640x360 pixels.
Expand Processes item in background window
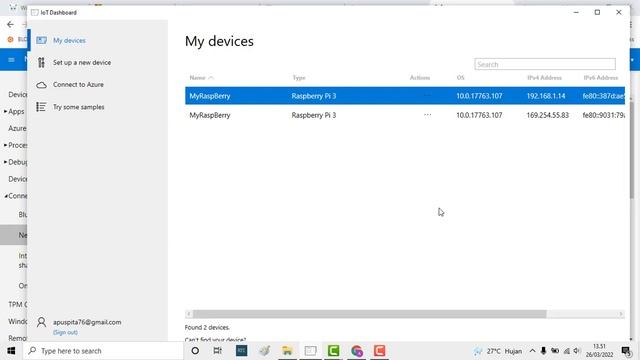coord(5,145)
